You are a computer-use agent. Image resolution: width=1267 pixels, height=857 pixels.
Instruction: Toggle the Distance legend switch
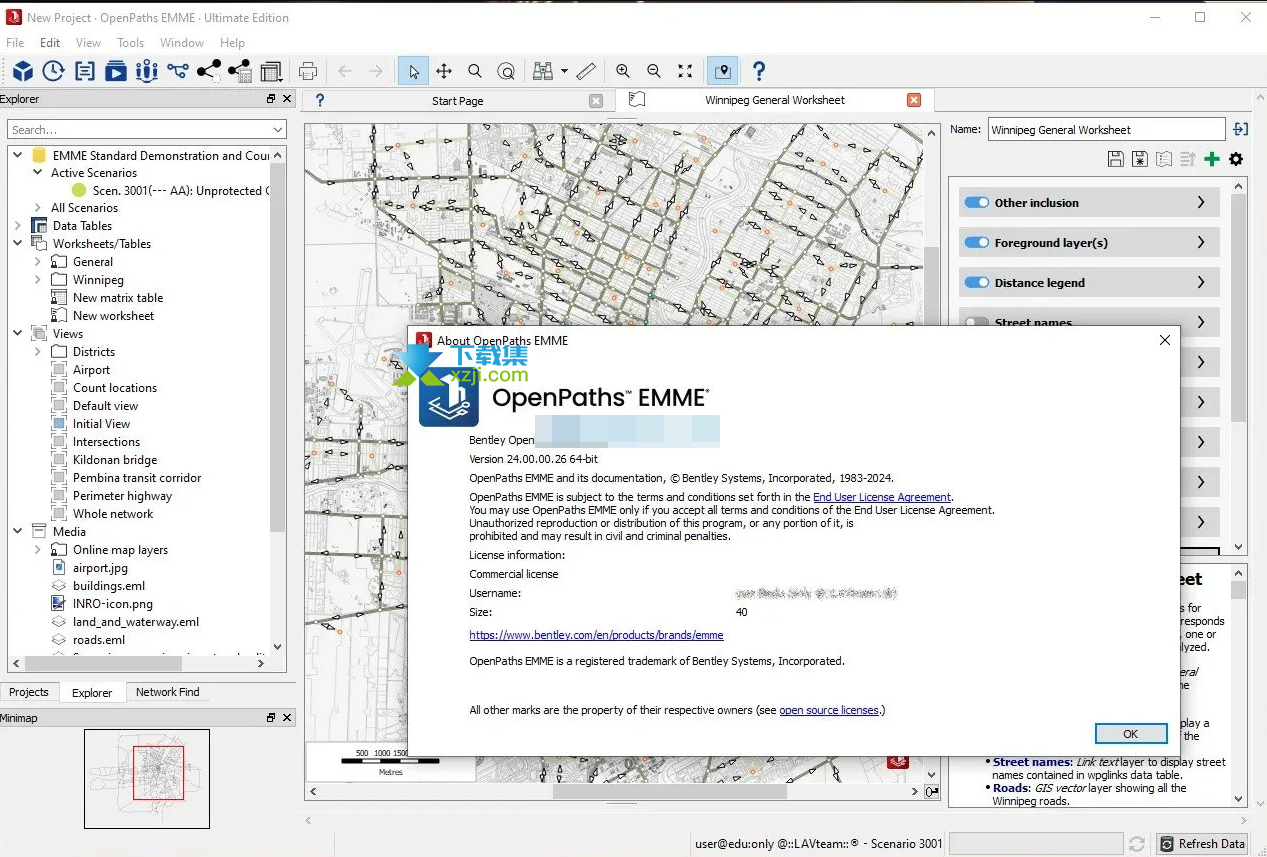976,282
